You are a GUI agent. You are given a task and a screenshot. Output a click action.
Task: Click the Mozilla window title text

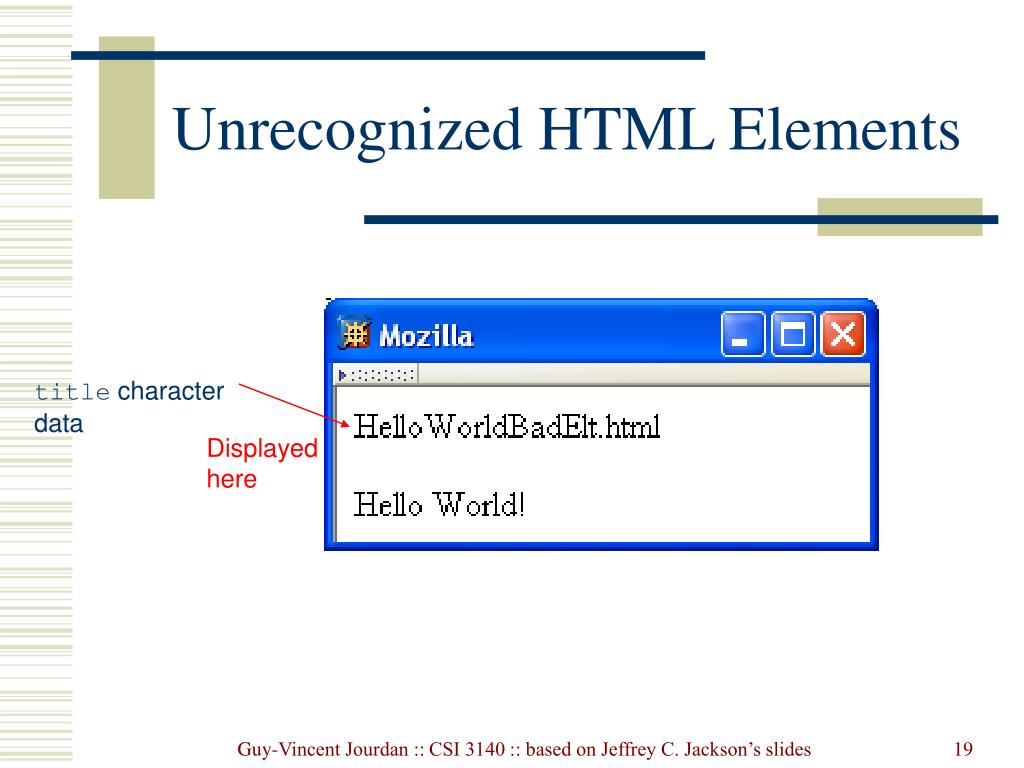click(426, 336)
